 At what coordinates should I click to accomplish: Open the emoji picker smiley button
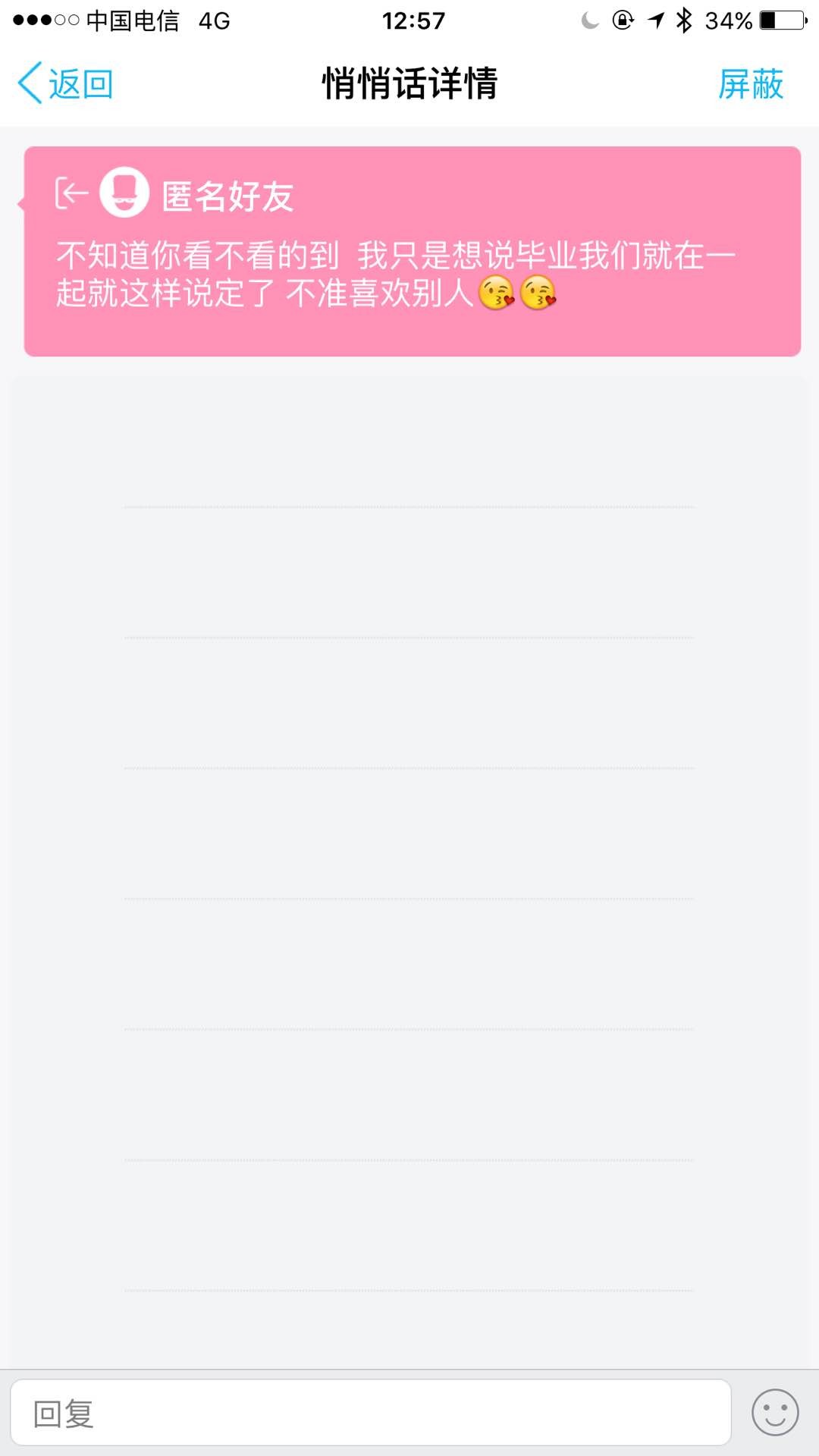tap(775, 1413)
